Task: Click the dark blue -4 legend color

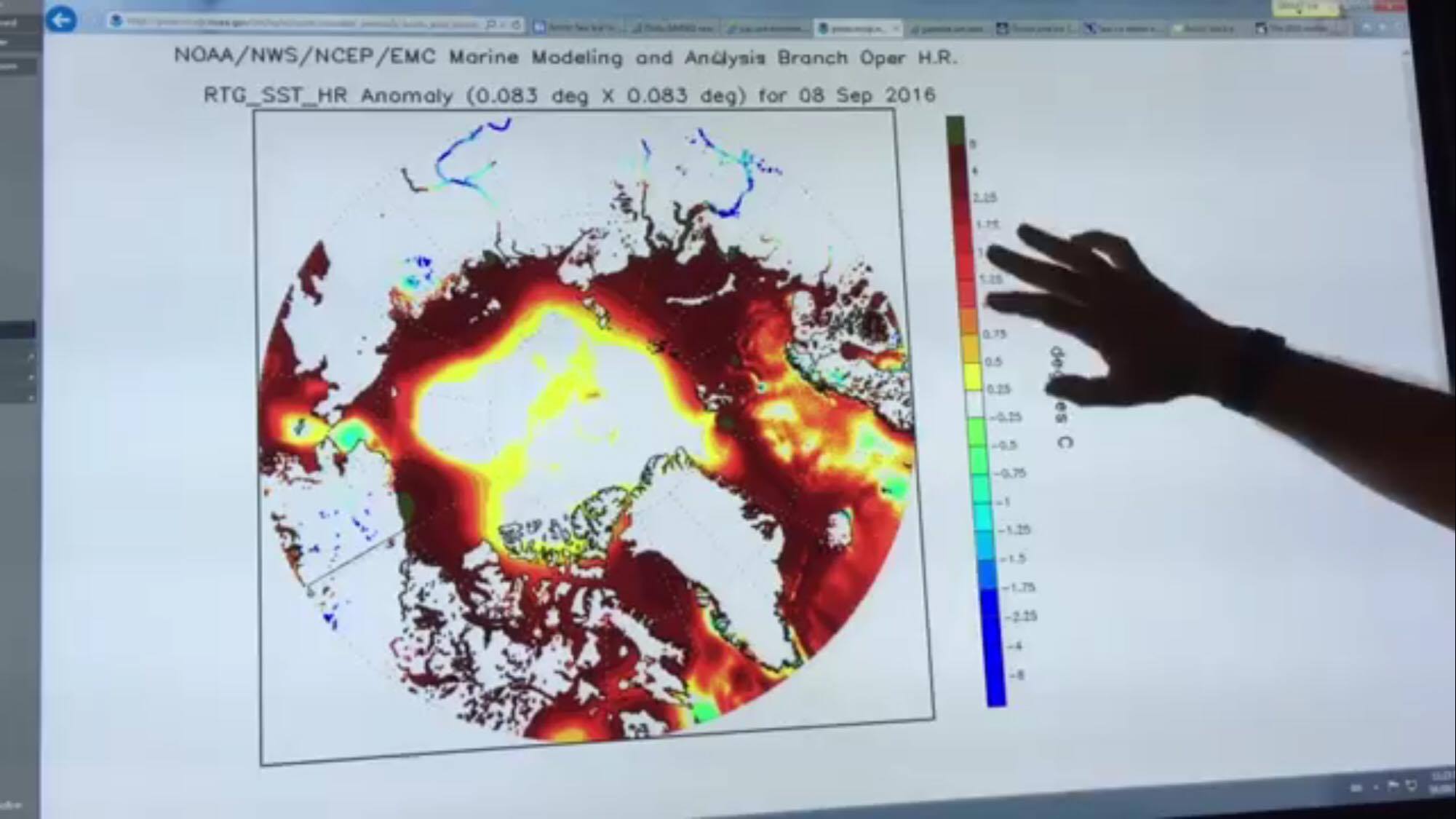Action: pyautogui.click(x=994, y=646)
